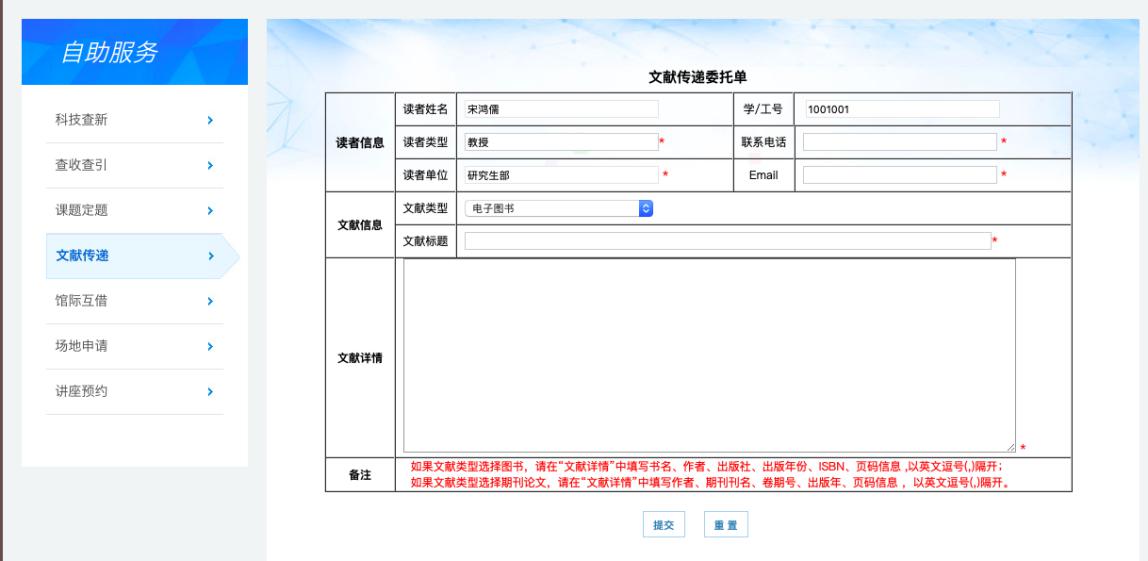Click the chevron arrow beside 讲座预约
1148x561 pixels.
(210, 392)
